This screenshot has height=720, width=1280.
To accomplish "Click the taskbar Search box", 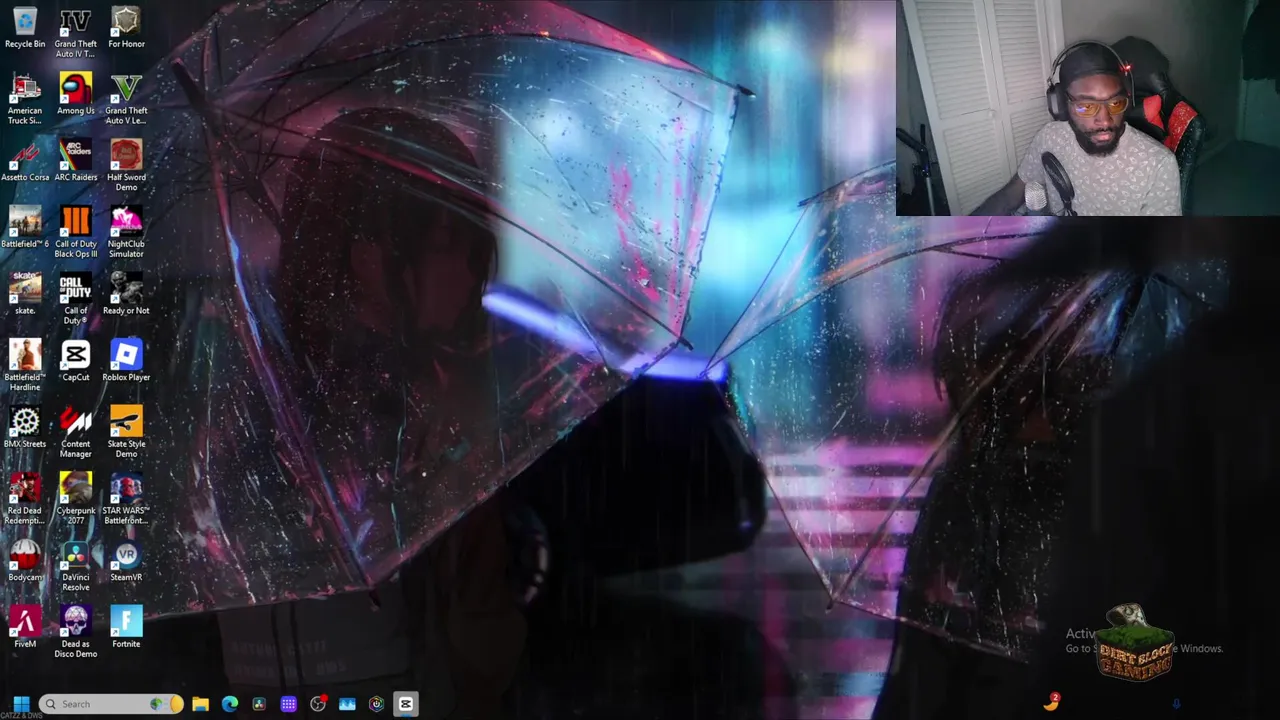I will (110, 704).
